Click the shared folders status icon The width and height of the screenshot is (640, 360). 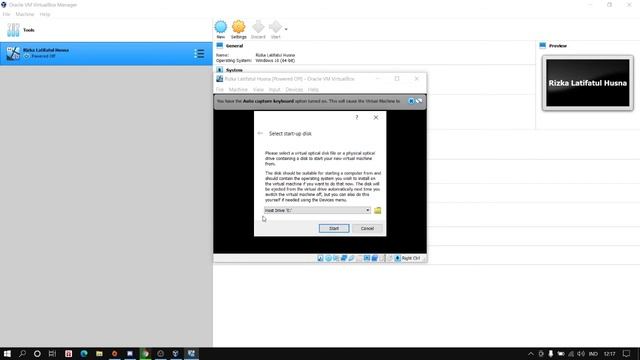tap(359, 258)
